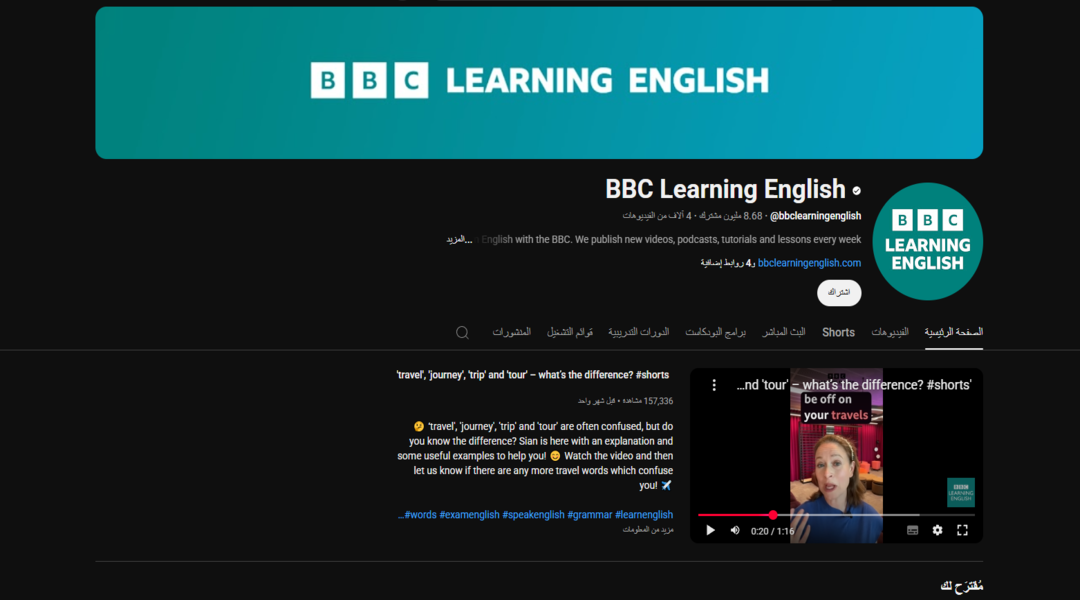This screenshot has height=600, width=1080.
Task: Click the مُقترَح لك section heading
Action: 962,586
